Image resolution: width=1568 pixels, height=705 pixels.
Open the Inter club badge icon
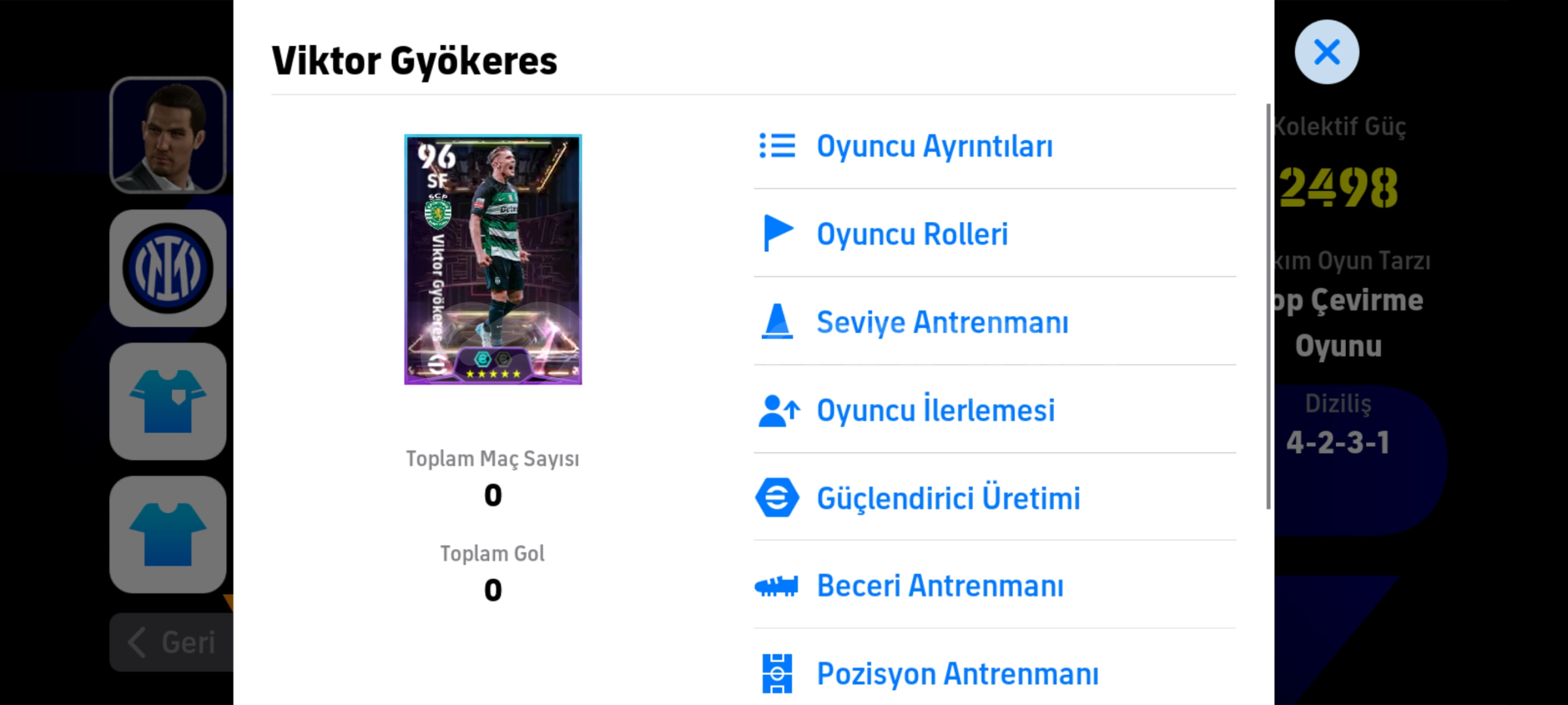click(168, 268)
